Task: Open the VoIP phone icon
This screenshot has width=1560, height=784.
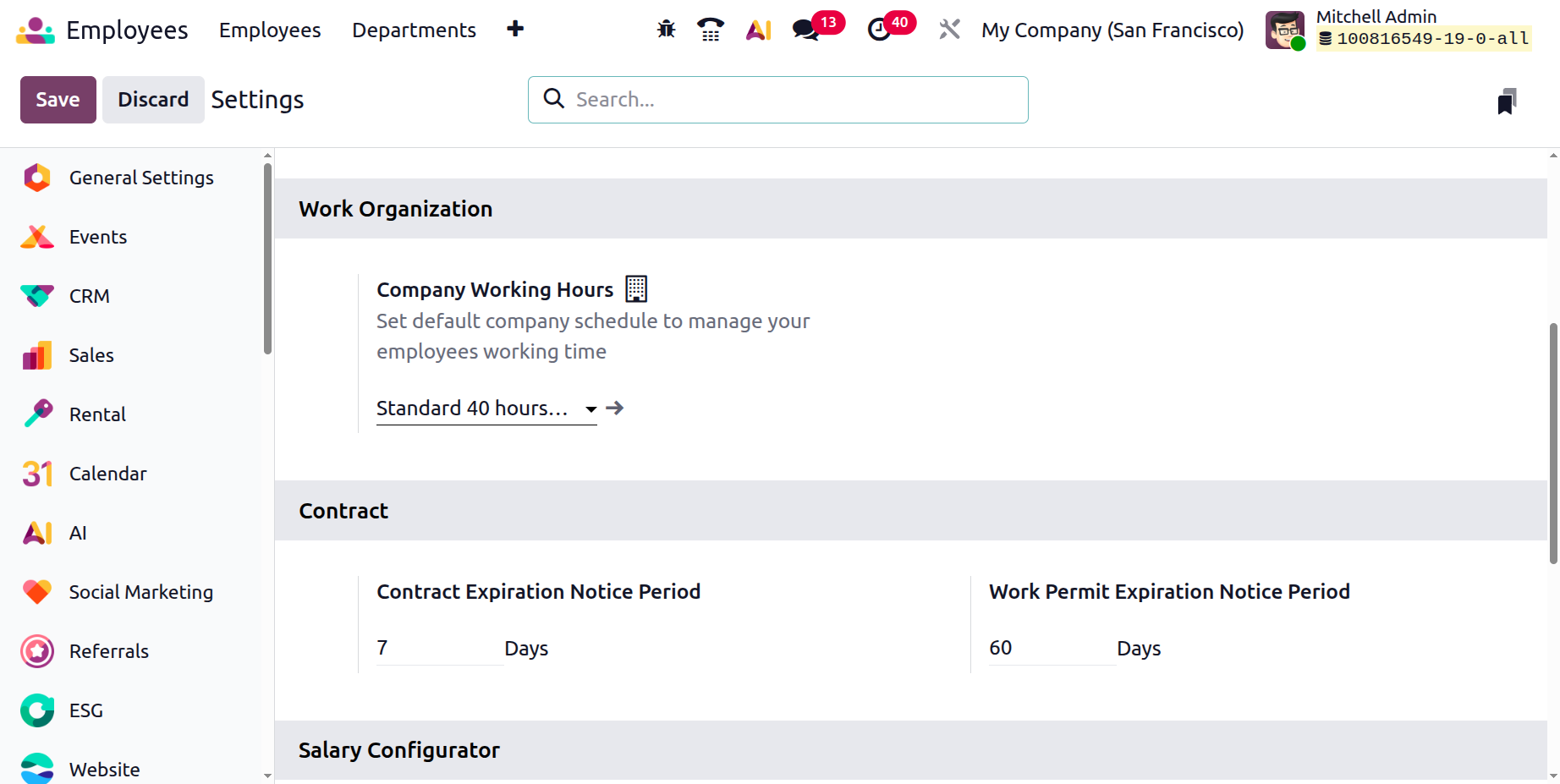Action: pyautogui.click(x=711, y=30)
